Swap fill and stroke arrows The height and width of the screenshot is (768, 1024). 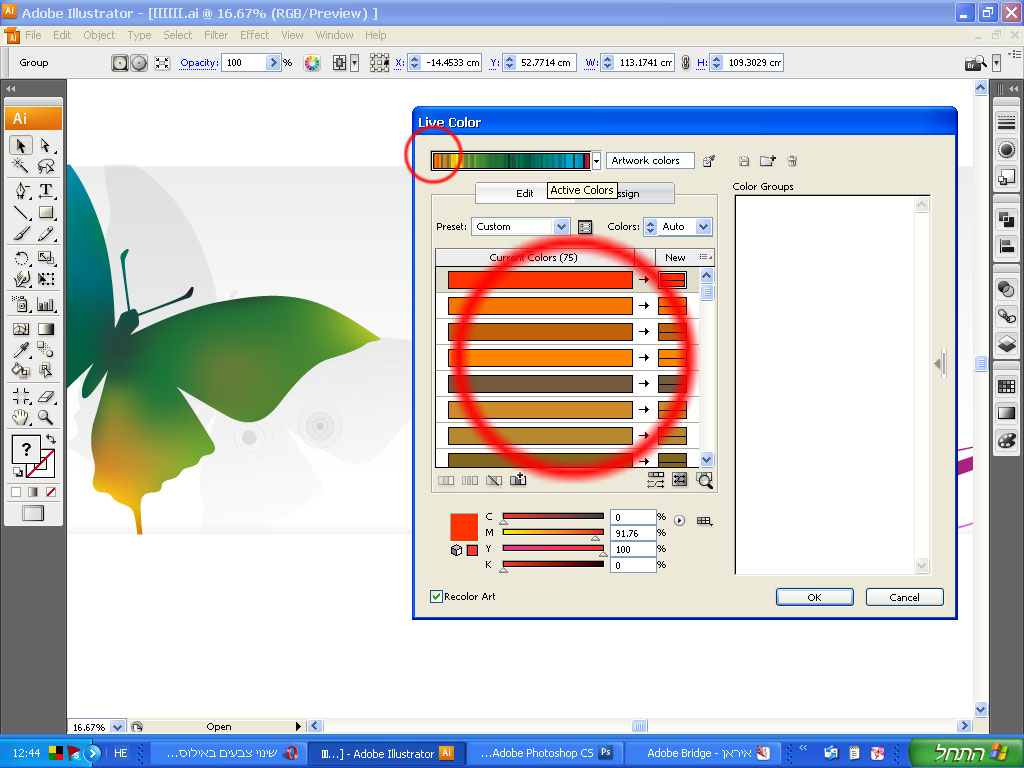point(51,440)
